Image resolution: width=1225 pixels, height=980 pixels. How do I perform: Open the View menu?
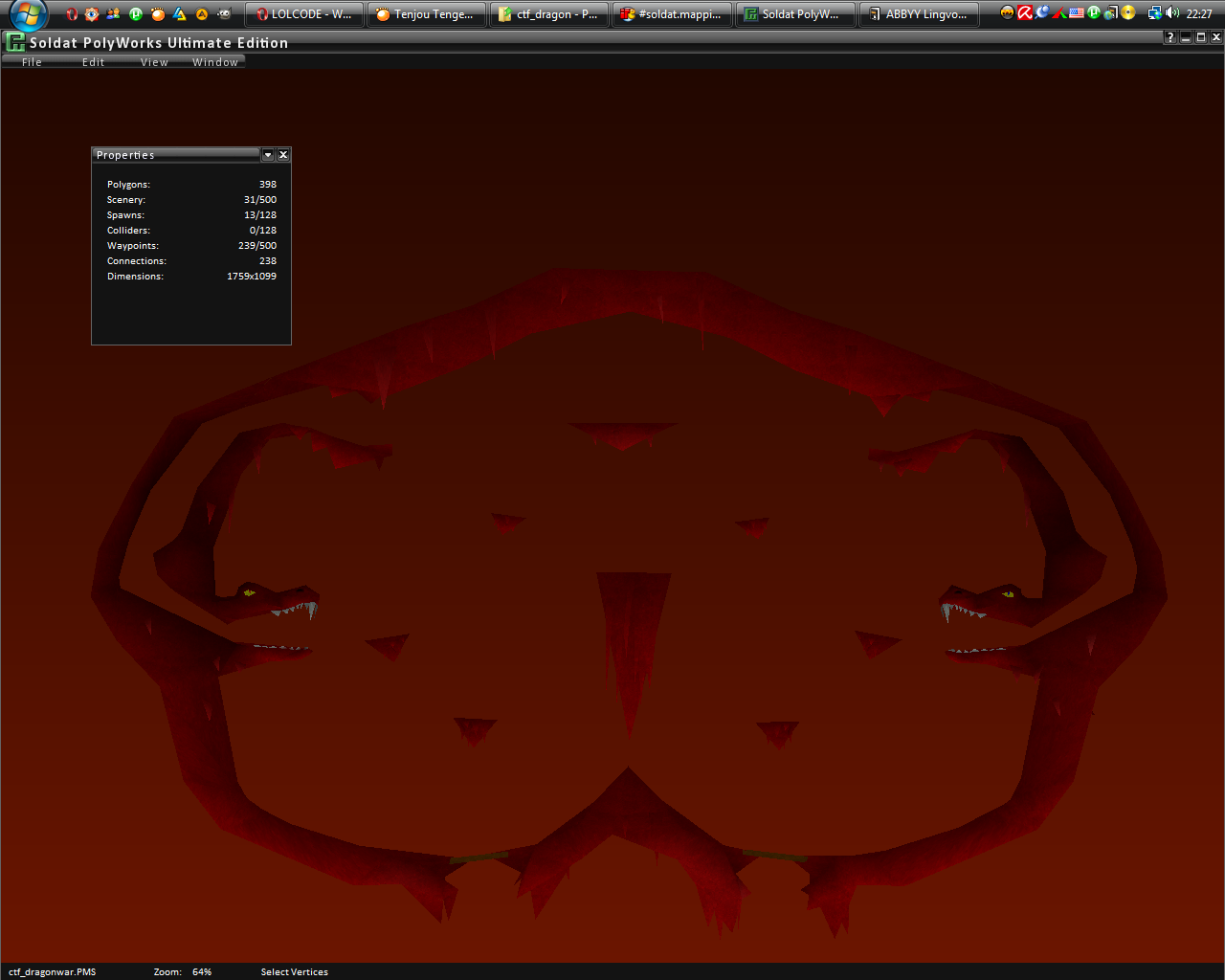154,62
